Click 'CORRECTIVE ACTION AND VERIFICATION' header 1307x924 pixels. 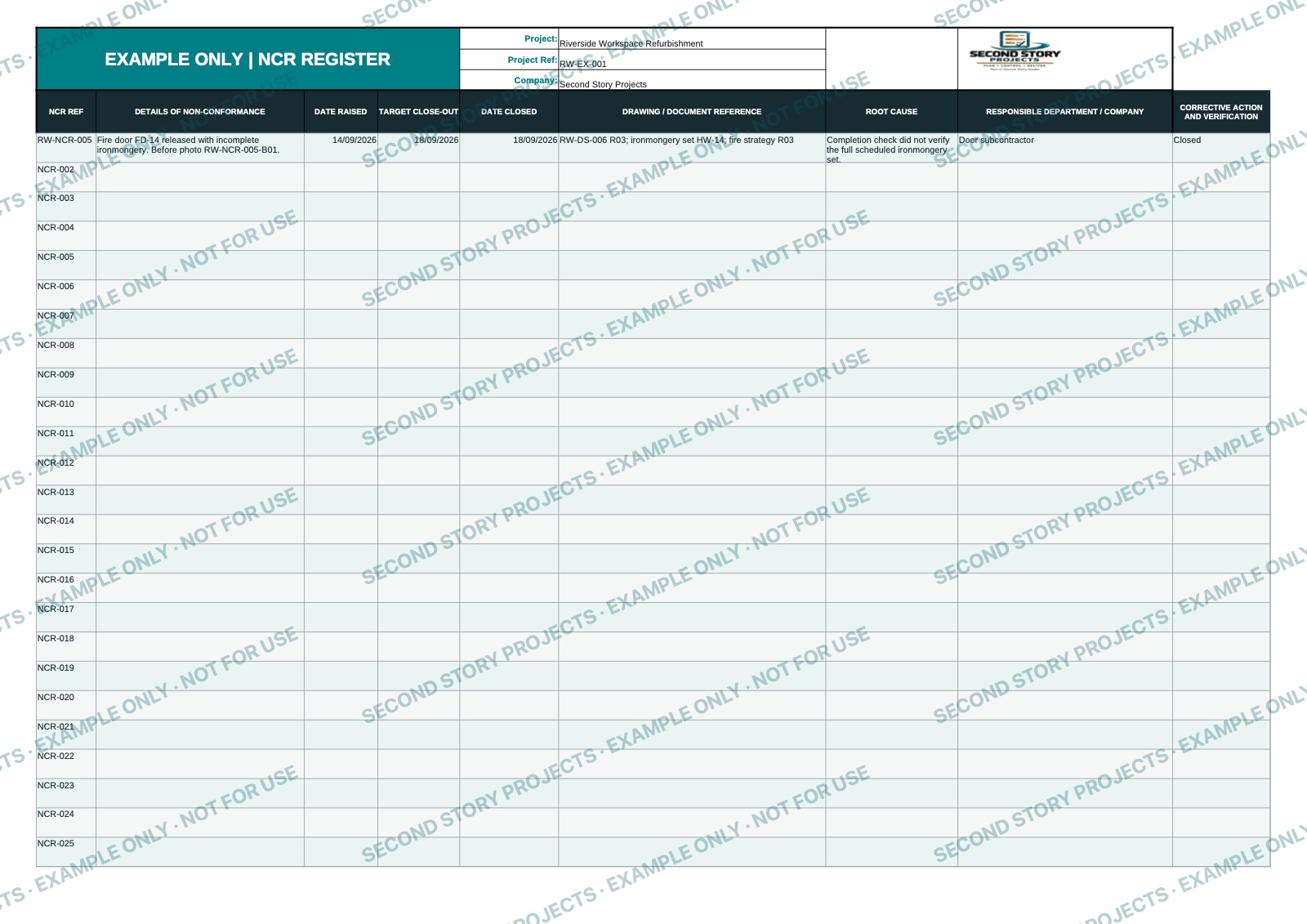1221,112
